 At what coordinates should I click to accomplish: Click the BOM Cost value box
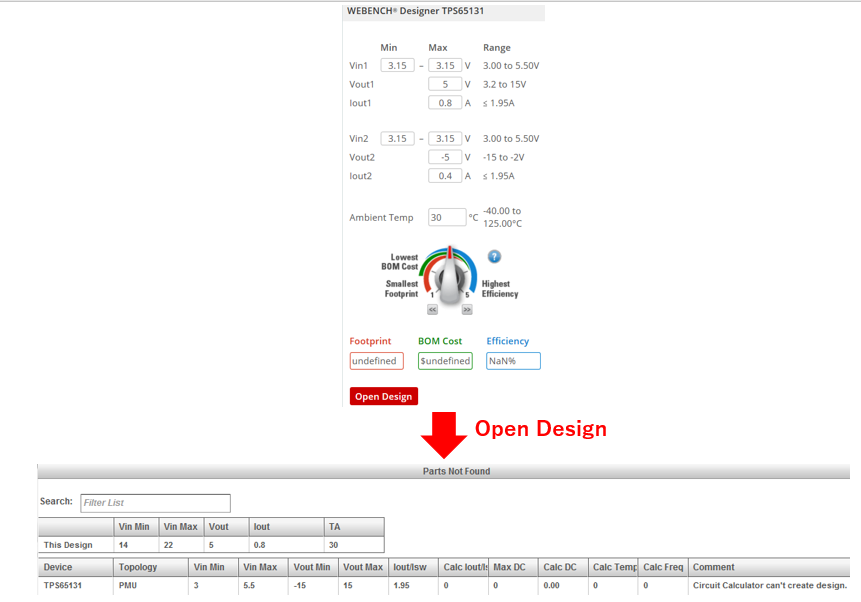tap(445, 361)
